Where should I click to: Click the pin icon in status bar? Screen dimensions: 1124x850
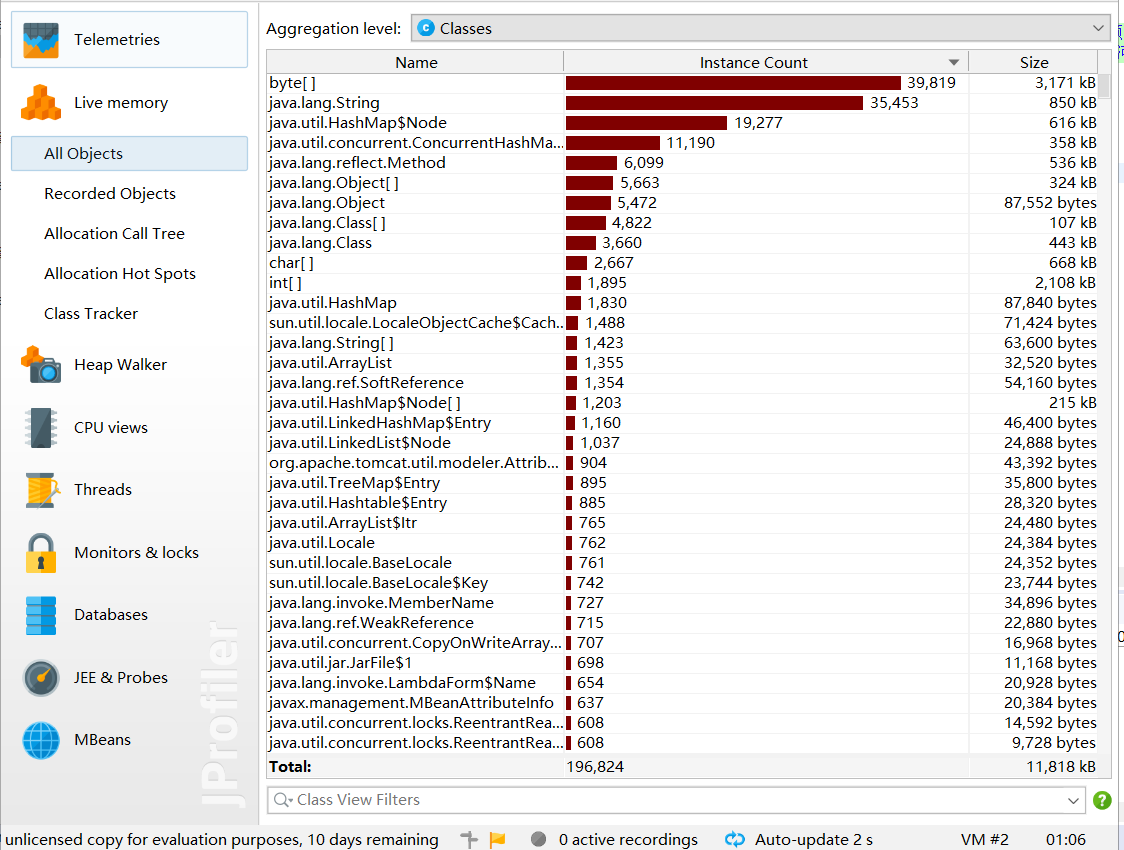(x=469, y=839)
